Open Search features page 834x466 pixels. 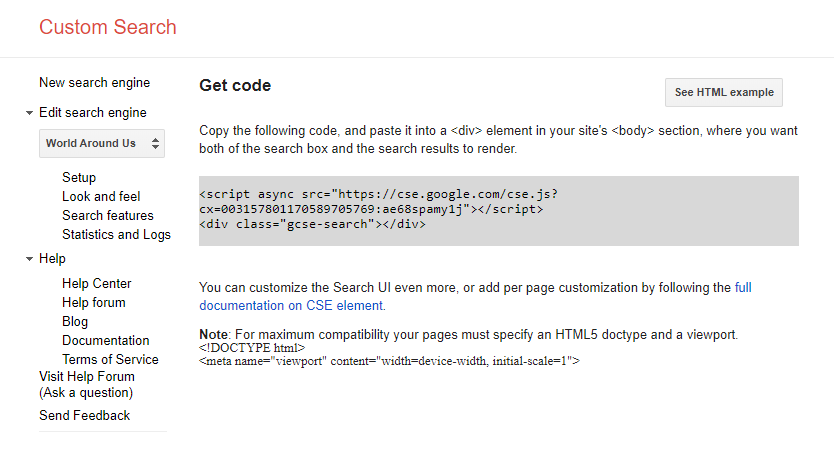pyautogui.click(x=108, y=215)
